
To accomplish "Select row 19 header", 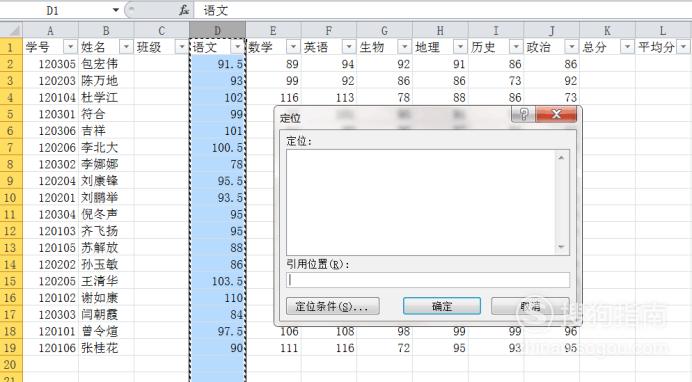I will [11, 348].
